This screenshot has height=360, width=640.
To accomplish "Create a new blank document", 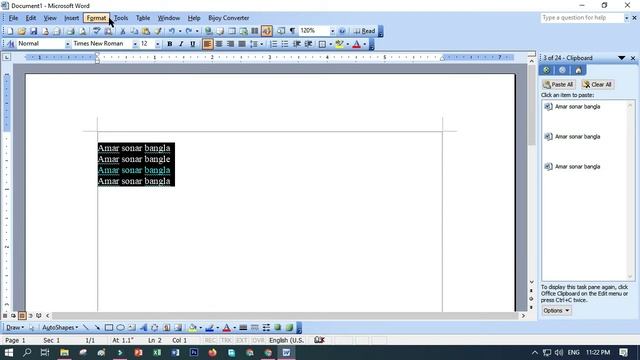I will (10, 31).
